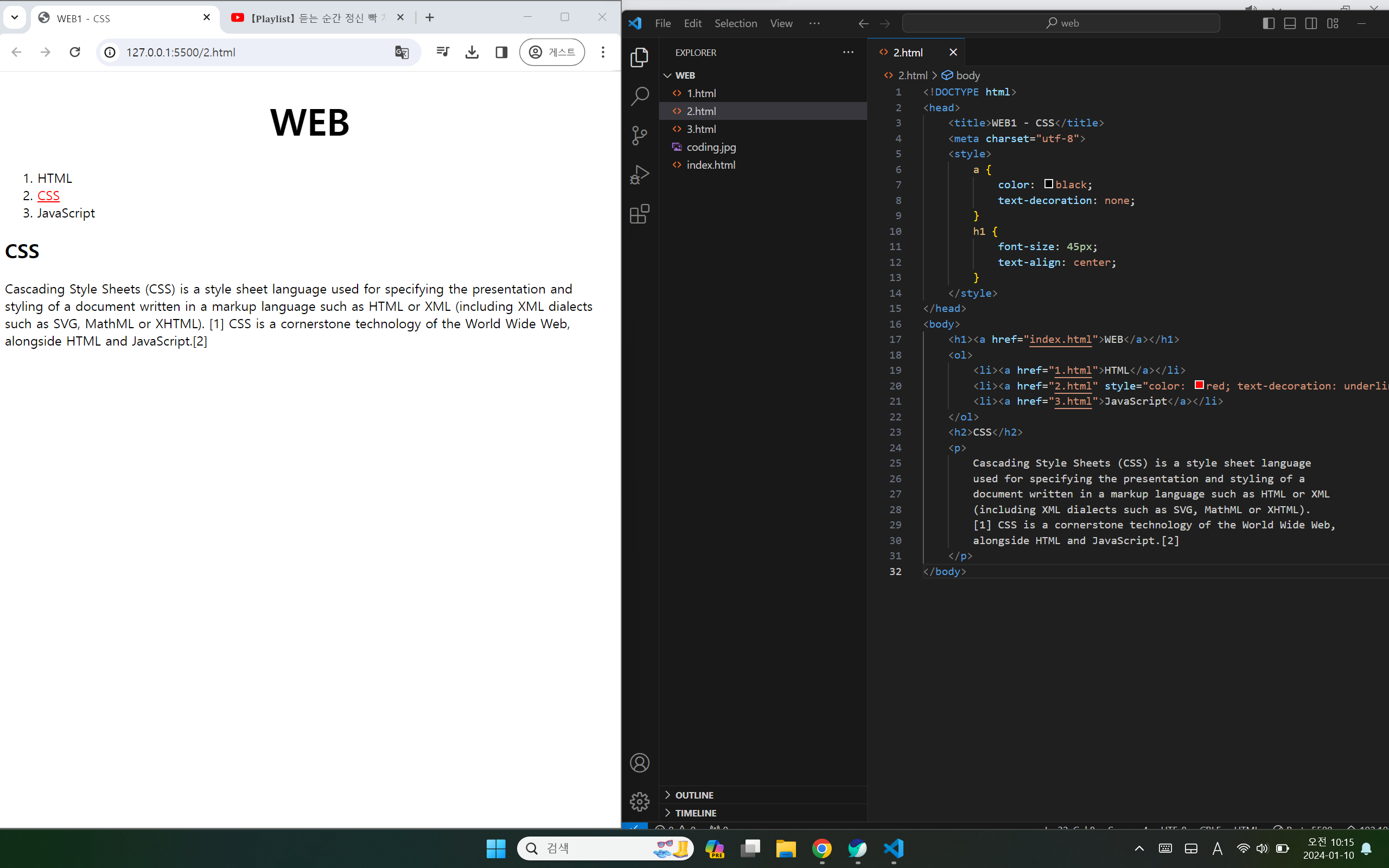Toggle the bottom panel in VS Code

click(x=1290, y=23)
